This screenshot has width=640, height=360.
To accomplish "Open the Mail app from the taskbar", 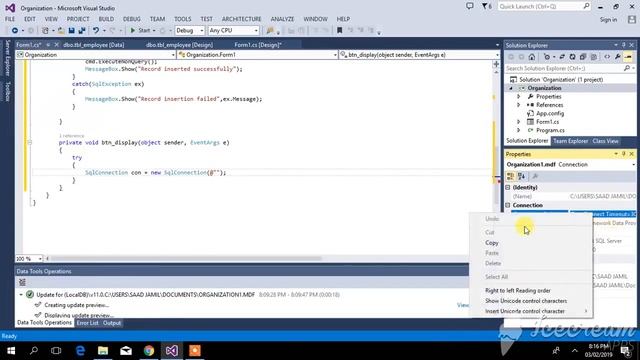I will pos(126,351).
